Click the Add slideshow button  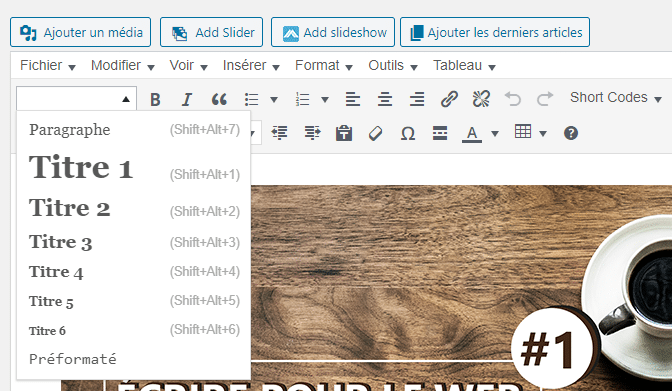333,32
